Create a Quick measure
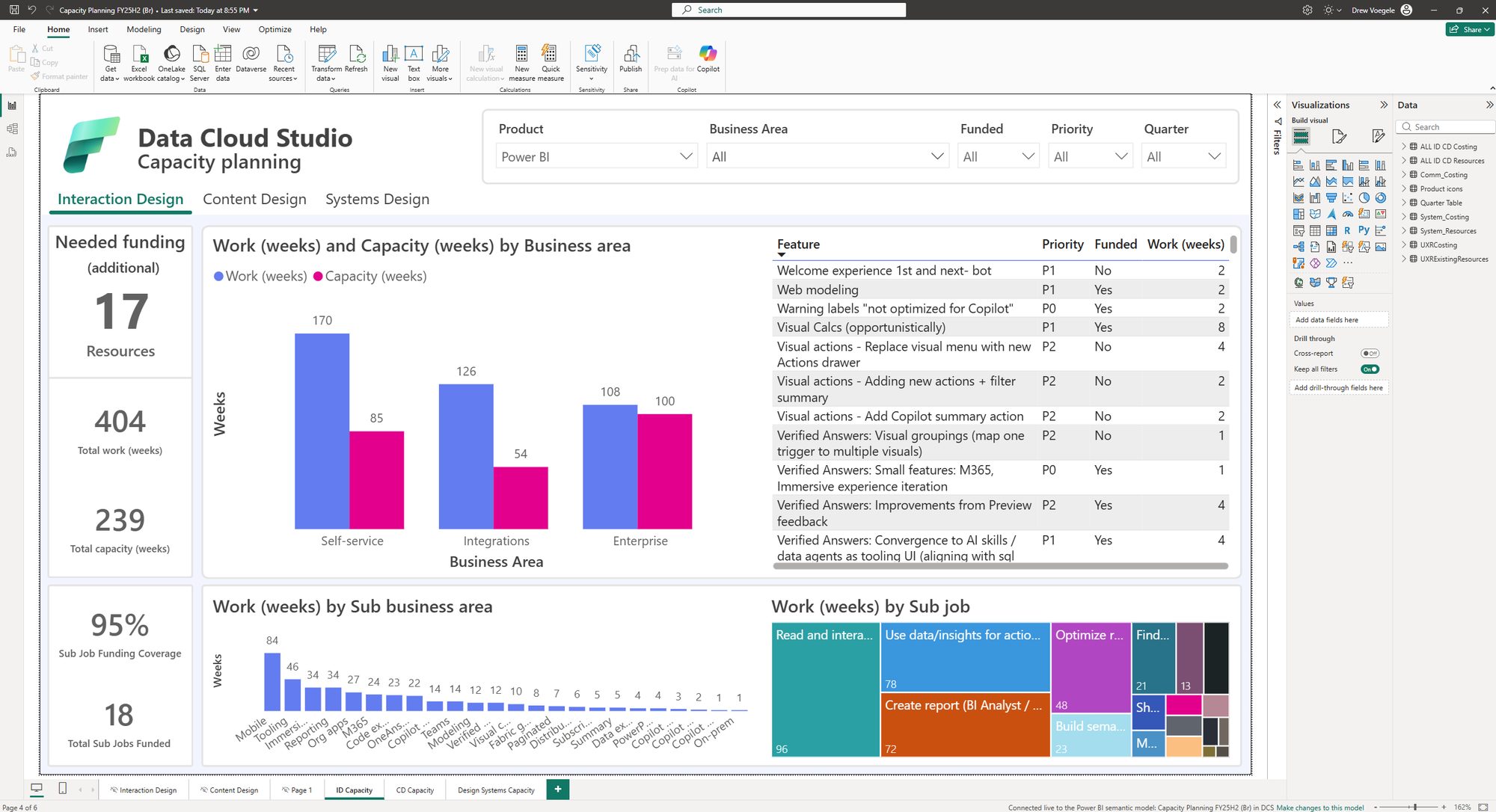The height and width of the screenshot is (812, 1496). [x=551, y=63]
